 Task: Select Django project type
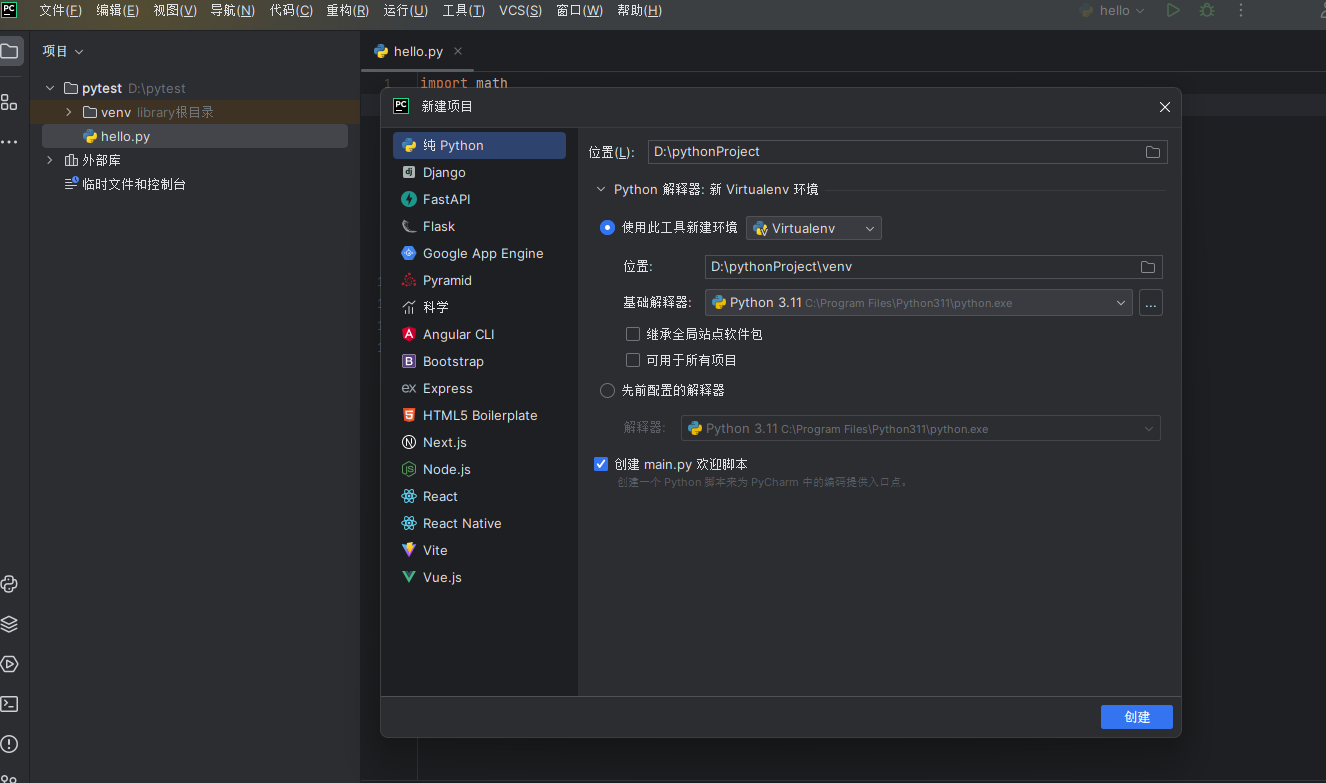[x=479, y=172]
